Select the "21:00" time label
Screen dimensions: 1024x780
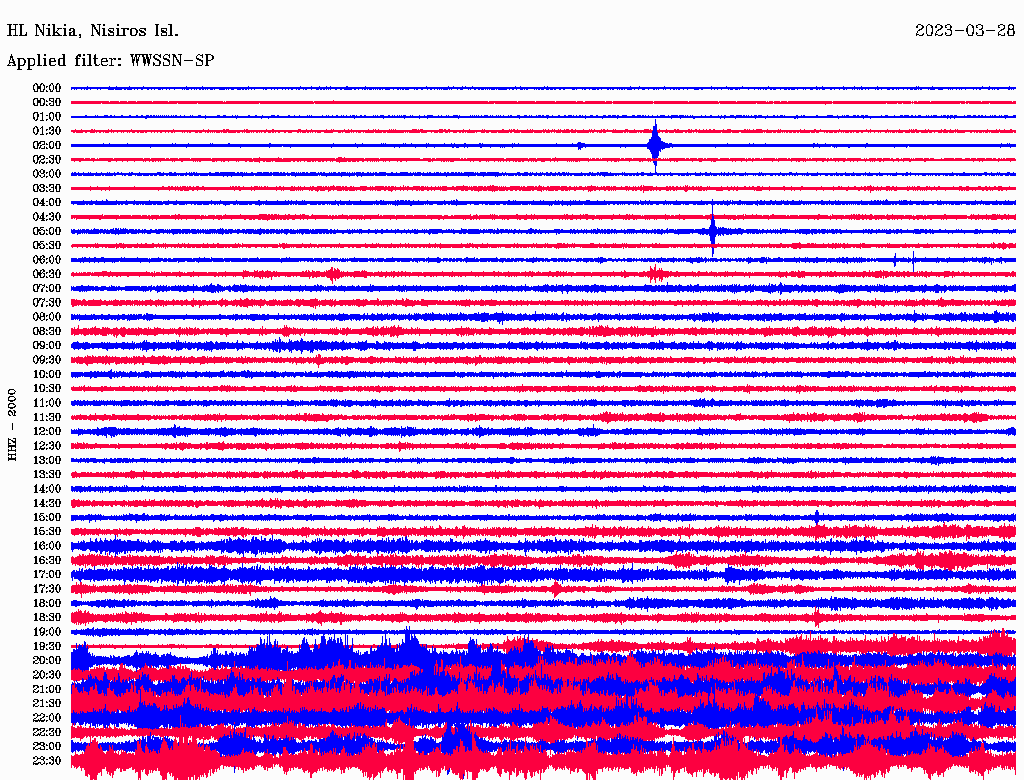(x=46, y=689)
